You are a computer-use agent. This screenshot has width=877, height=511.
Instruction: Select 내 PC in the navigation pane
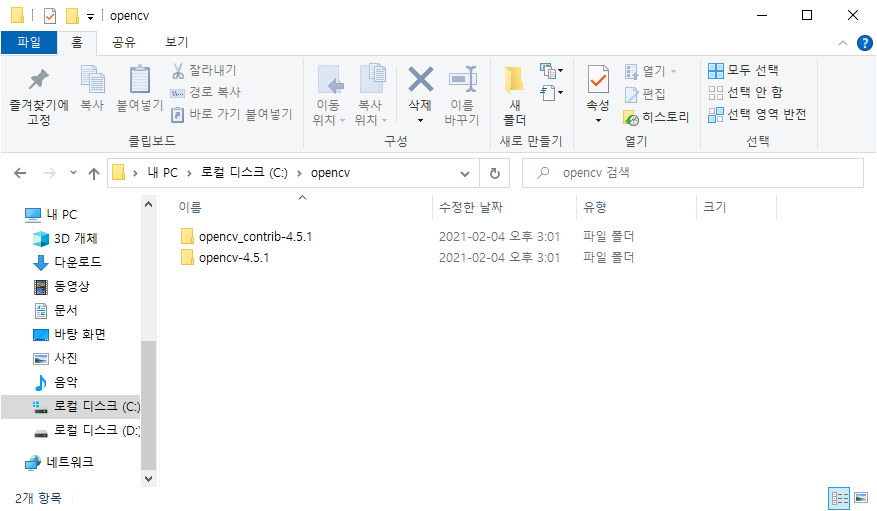tap(51, 215)
